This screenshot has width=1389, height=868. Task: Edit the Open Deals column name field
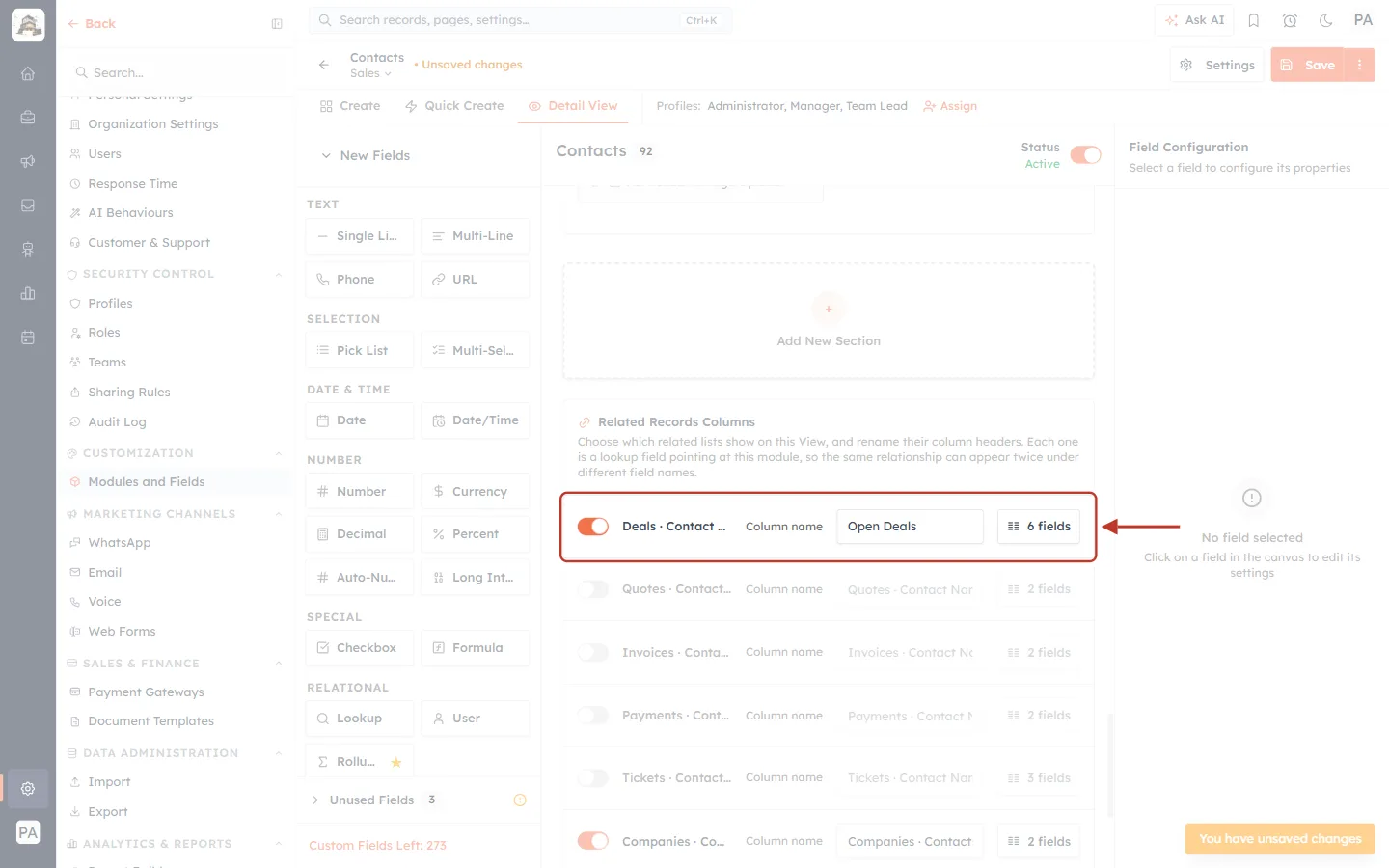coord(910,527)
